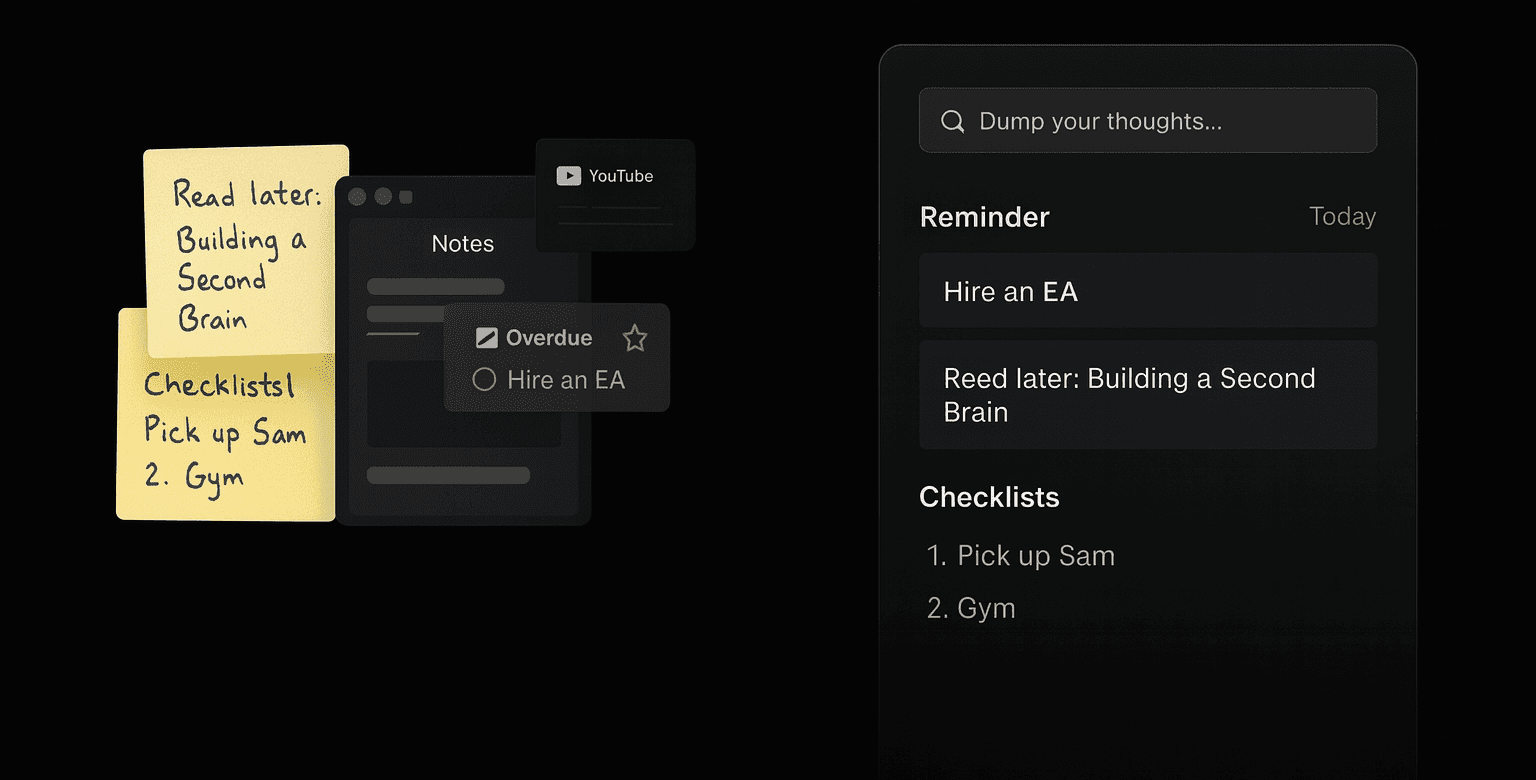
Task: Select checklist item Pick up Sam
Action: (1035, 556)
